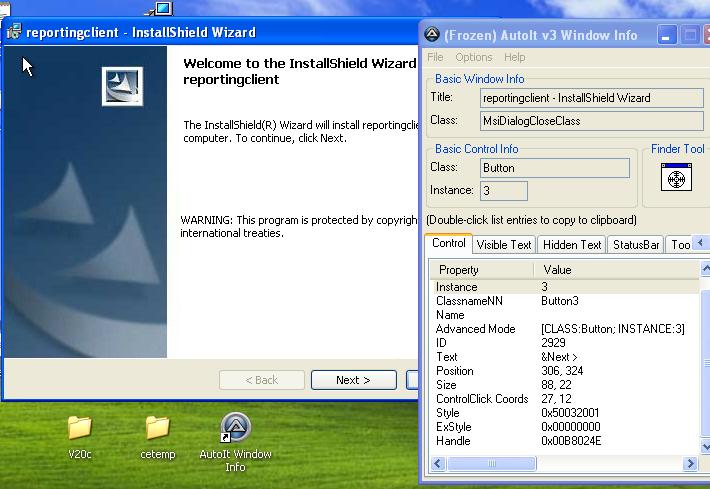Select the Handle row 0x00B8024E
Image resolution: width=710 pixels, height=489 pixels.
click(564, 441)
